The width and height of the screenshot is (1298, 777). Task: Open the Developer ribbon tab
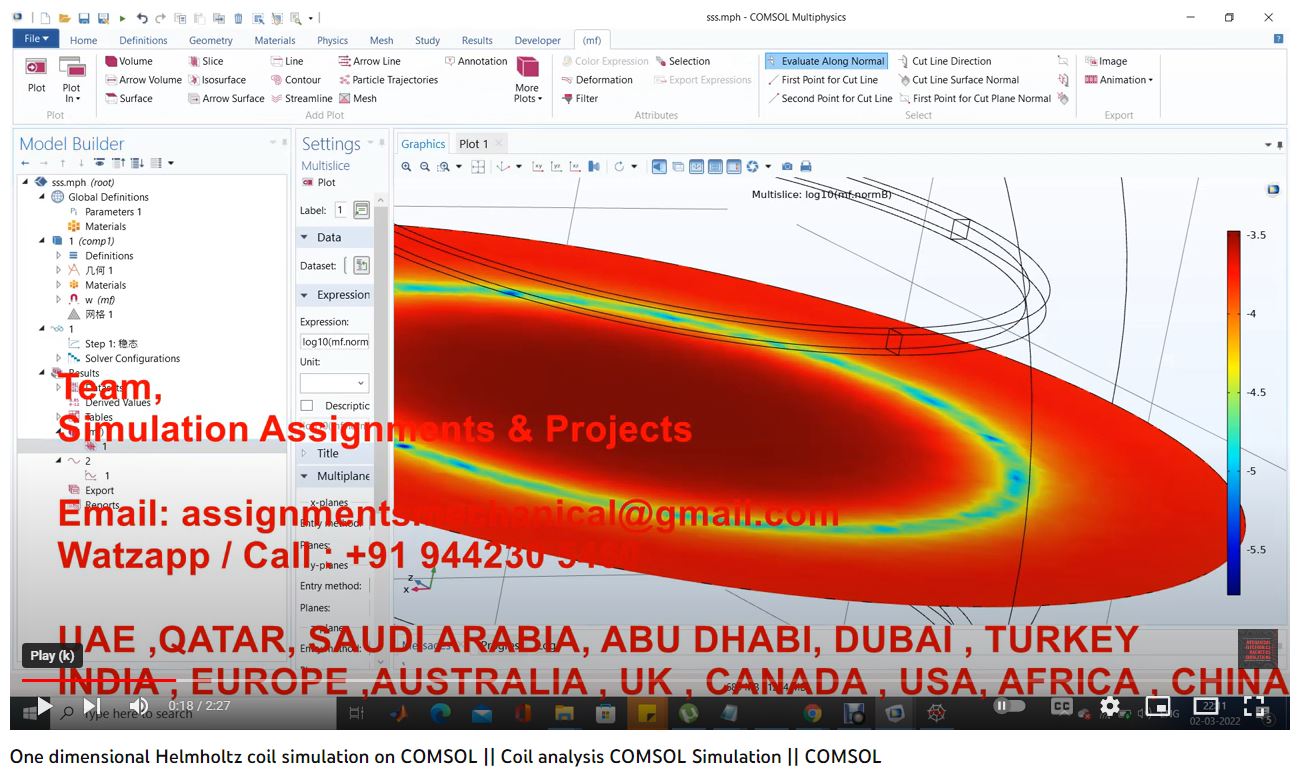click(x=538, y=41)
